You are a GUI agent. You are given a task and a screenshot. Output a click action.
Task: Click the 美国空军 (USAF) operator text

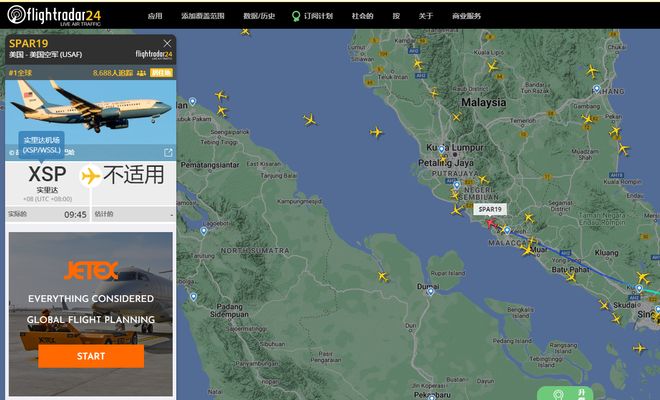tap(56, 54)
